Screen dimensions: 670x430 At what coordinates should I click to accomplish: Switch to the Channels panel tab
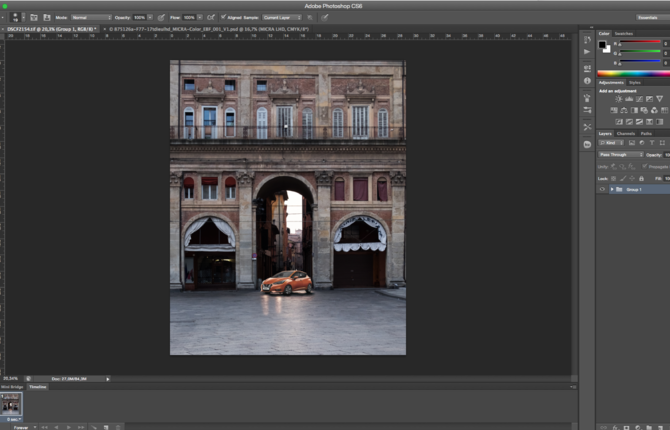click(x=625, y=134)
